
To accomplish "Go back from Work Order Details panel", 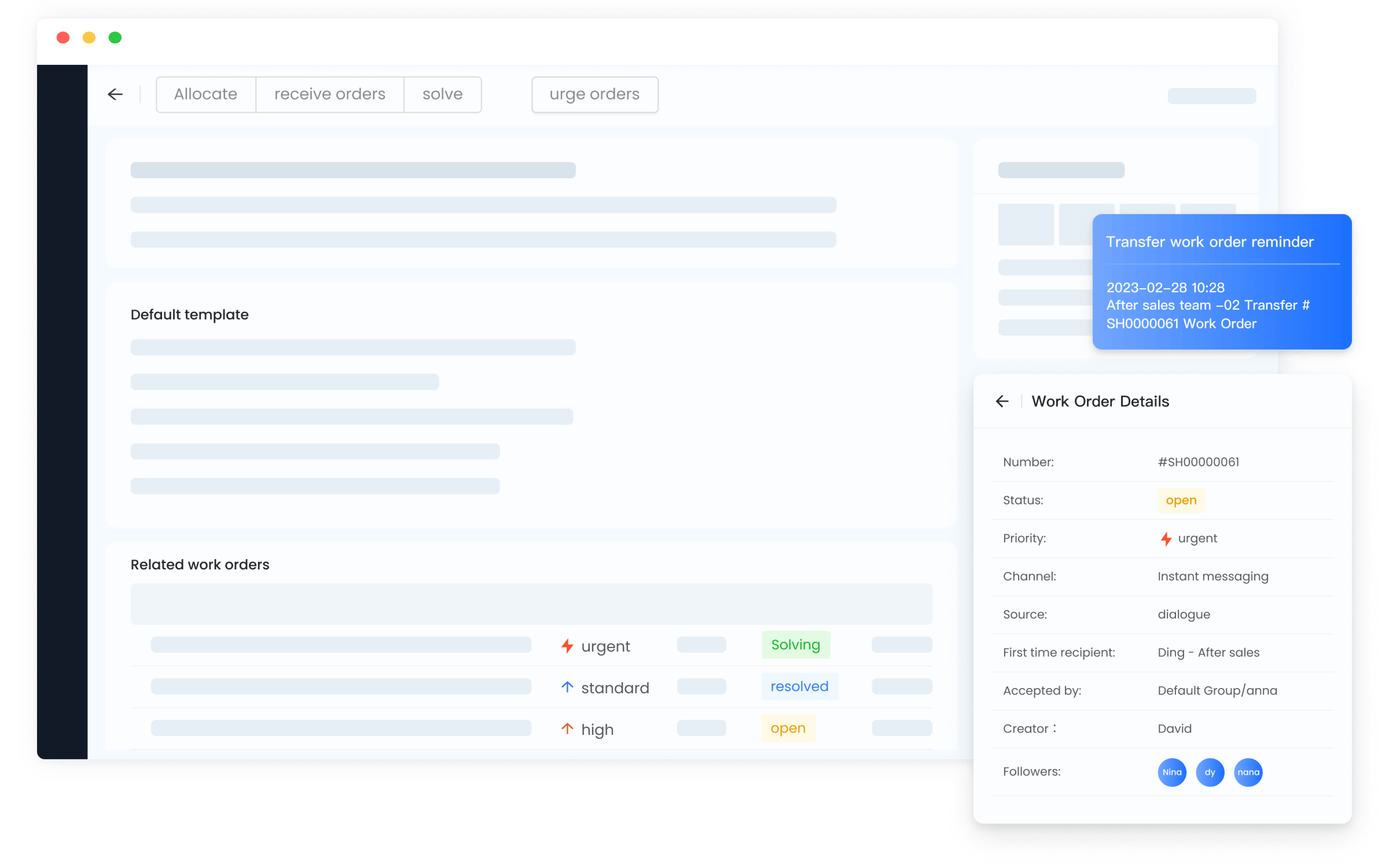I will (1002, 401).
